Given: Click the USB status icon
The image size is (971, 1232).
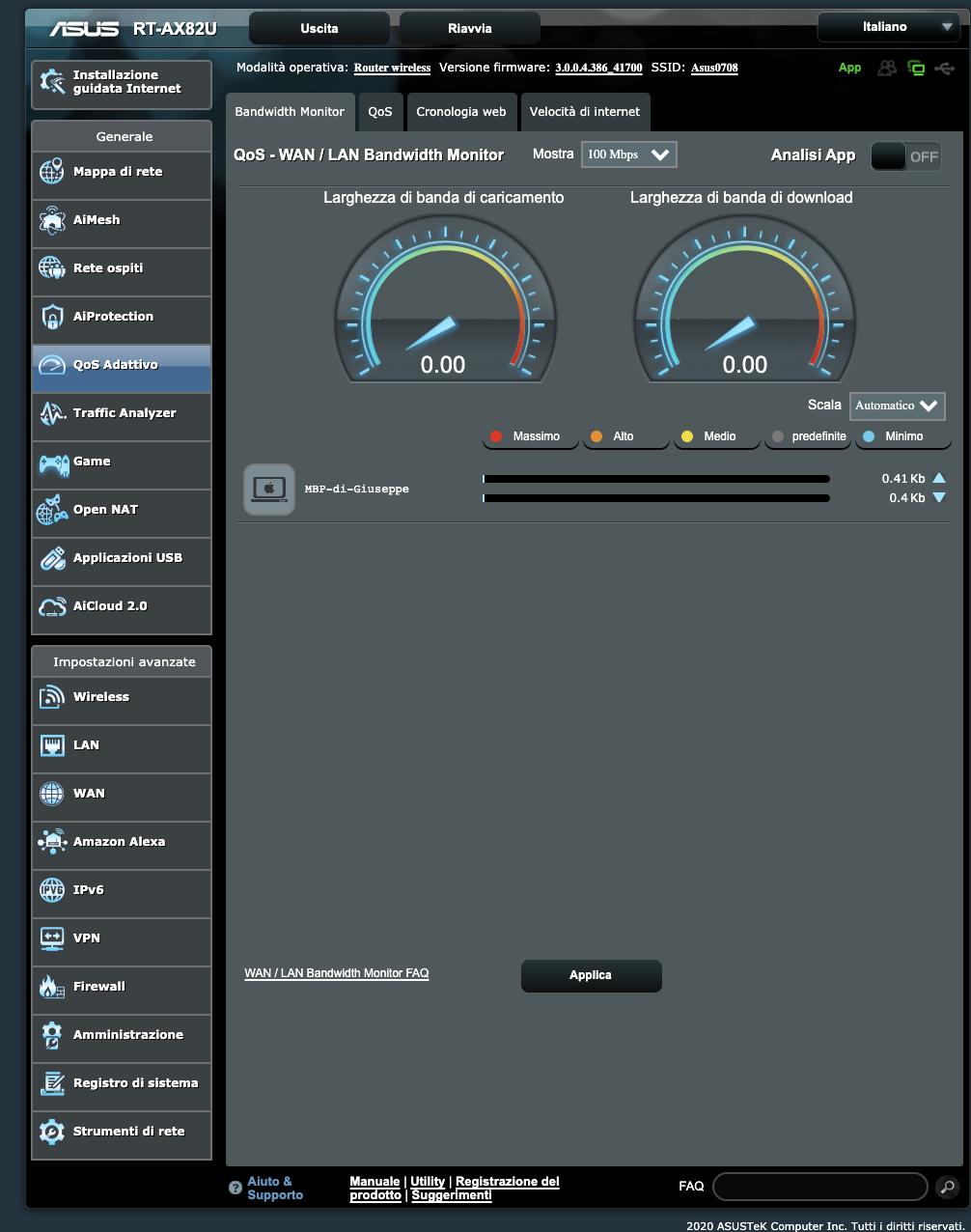Looking at the screenshot, I should (x=945, y=68).
